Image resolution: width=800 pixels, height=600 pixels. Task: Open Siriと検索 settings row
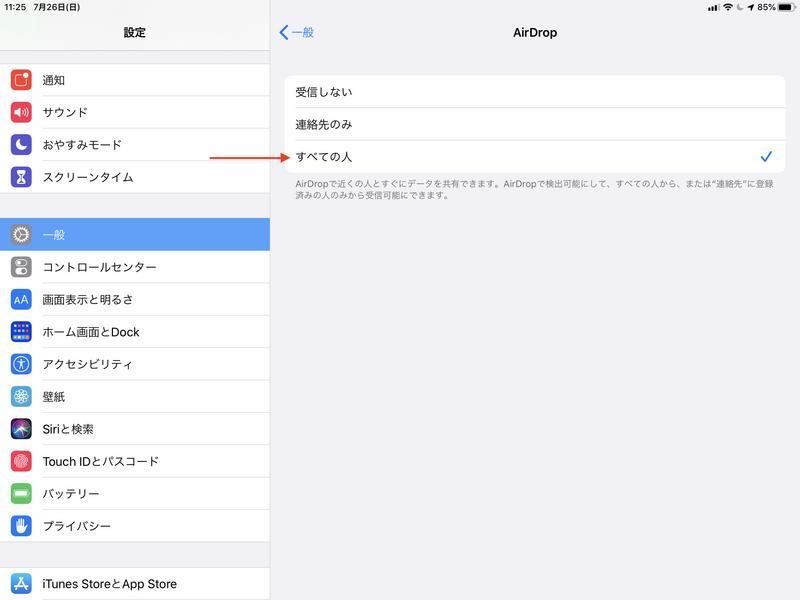click(x=135, y=429)
